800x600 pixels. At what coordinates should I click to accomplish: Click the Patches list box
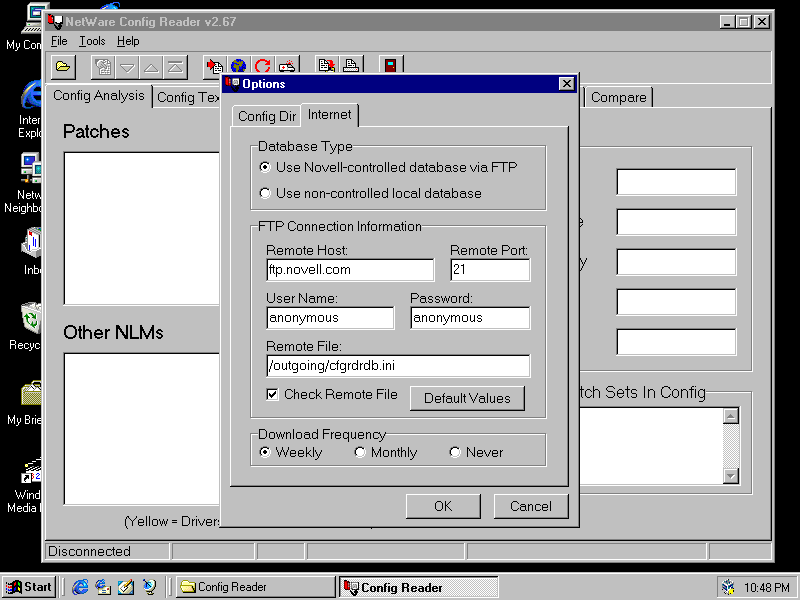click(x=142, y=228)
